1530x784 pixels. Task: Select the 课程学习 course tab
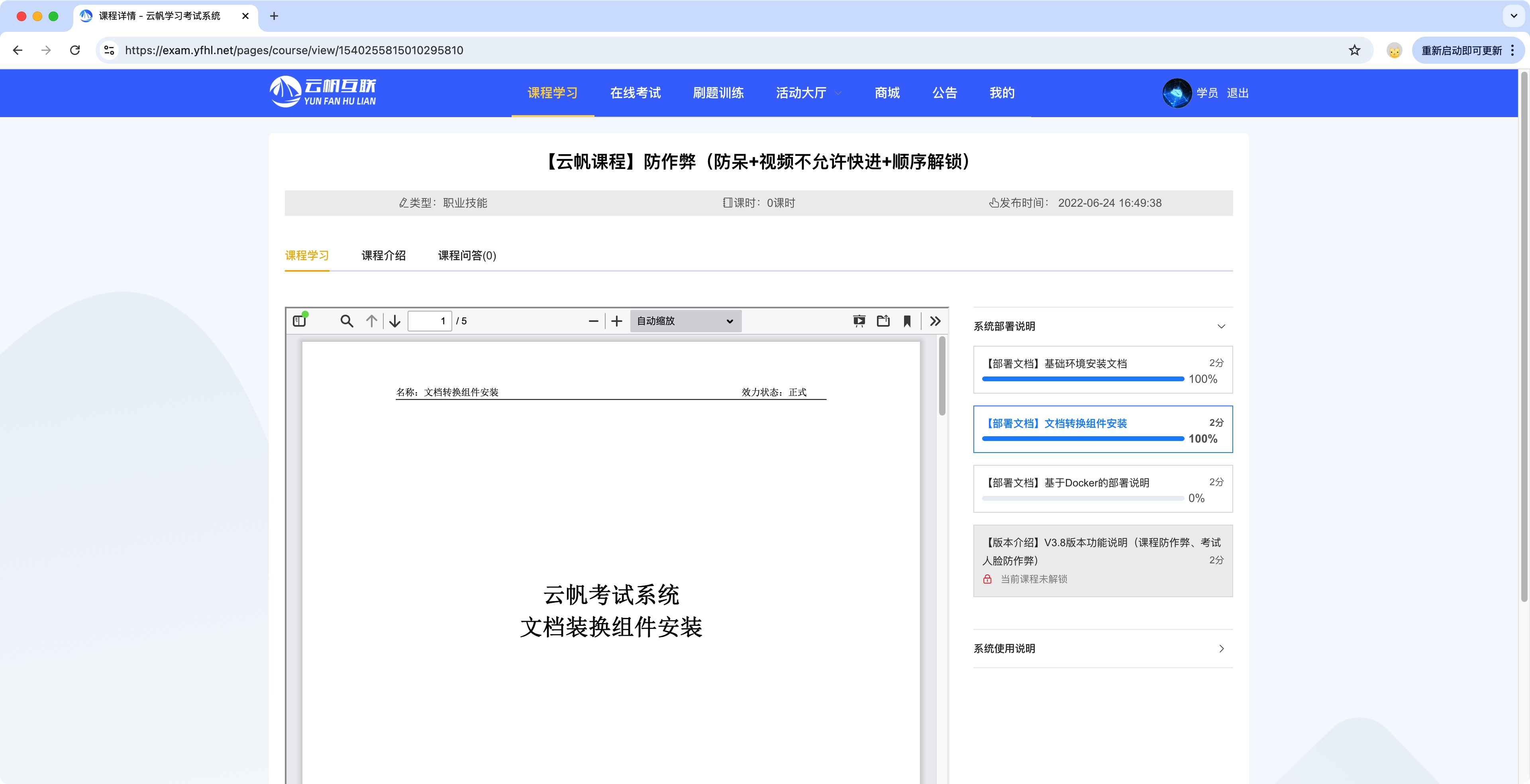coord(307,255)
